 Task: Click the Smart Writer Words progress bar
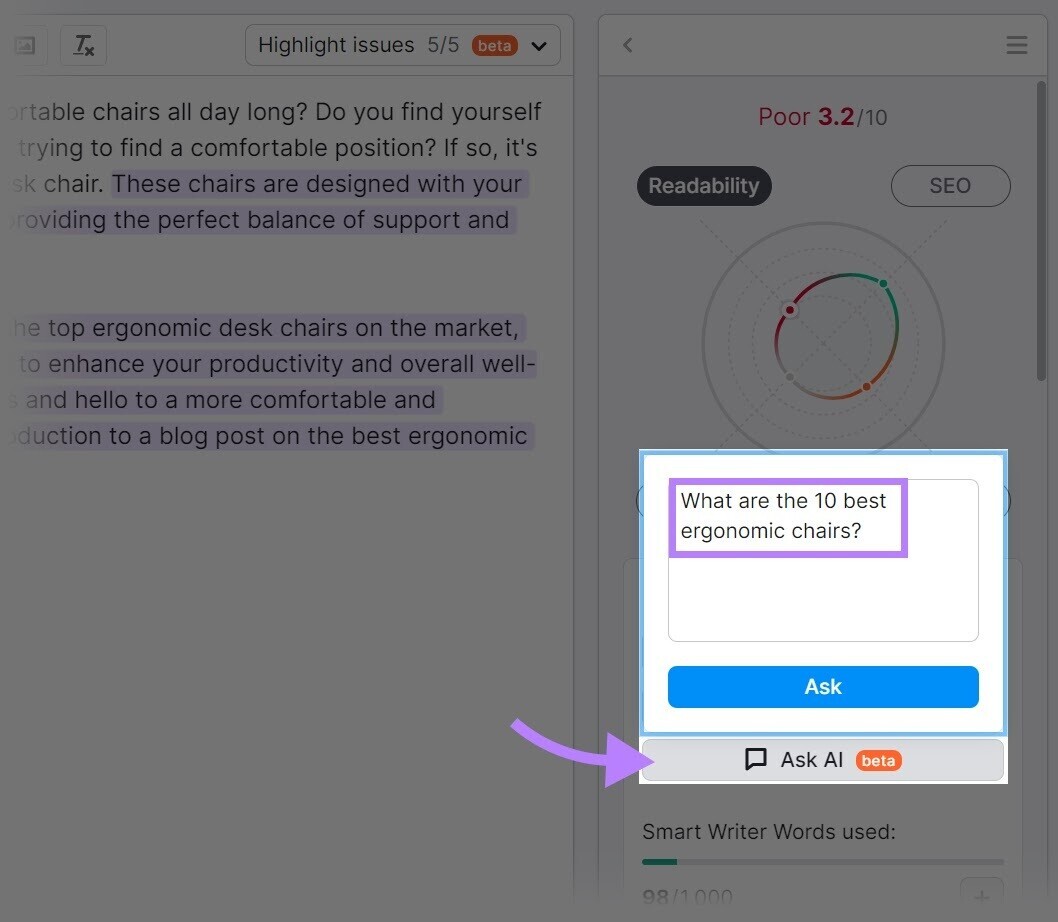[x=822, y=861]
